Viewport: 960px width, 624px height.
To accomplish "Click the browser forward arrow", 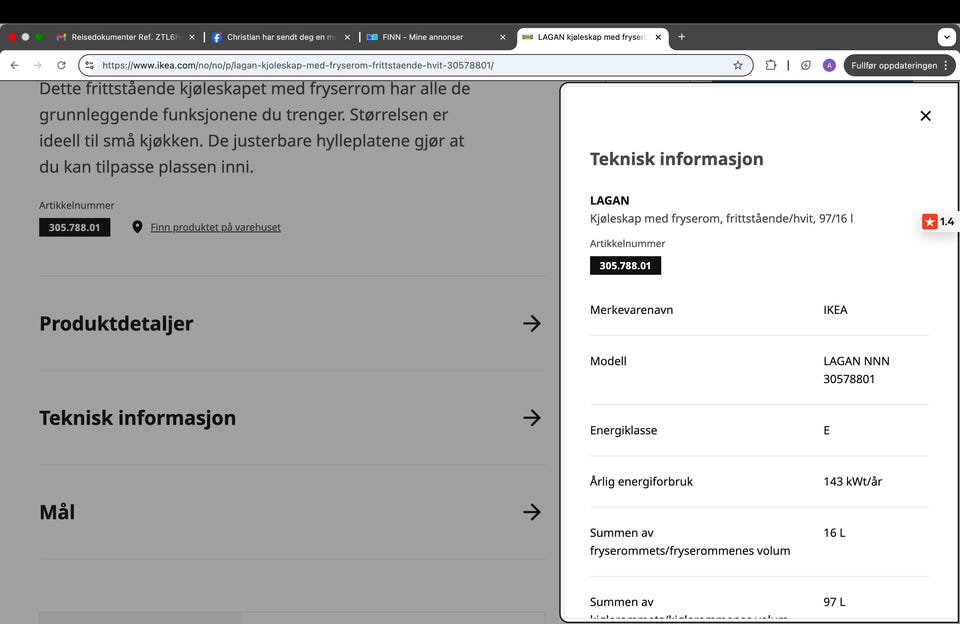I will [x=38, y=65].
